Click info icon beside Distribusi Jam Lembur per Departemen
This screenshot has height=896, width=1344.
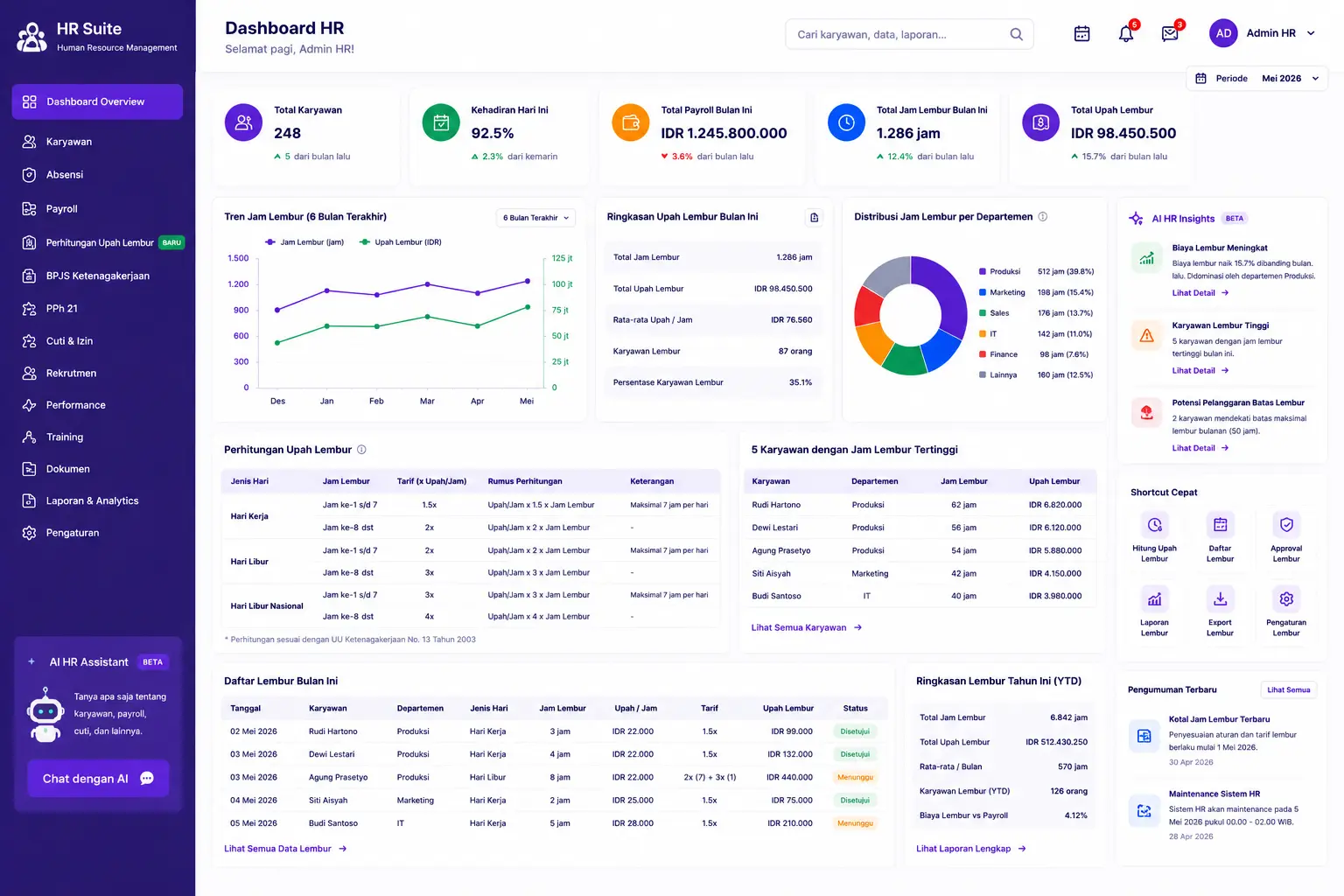click(1043, 217)
